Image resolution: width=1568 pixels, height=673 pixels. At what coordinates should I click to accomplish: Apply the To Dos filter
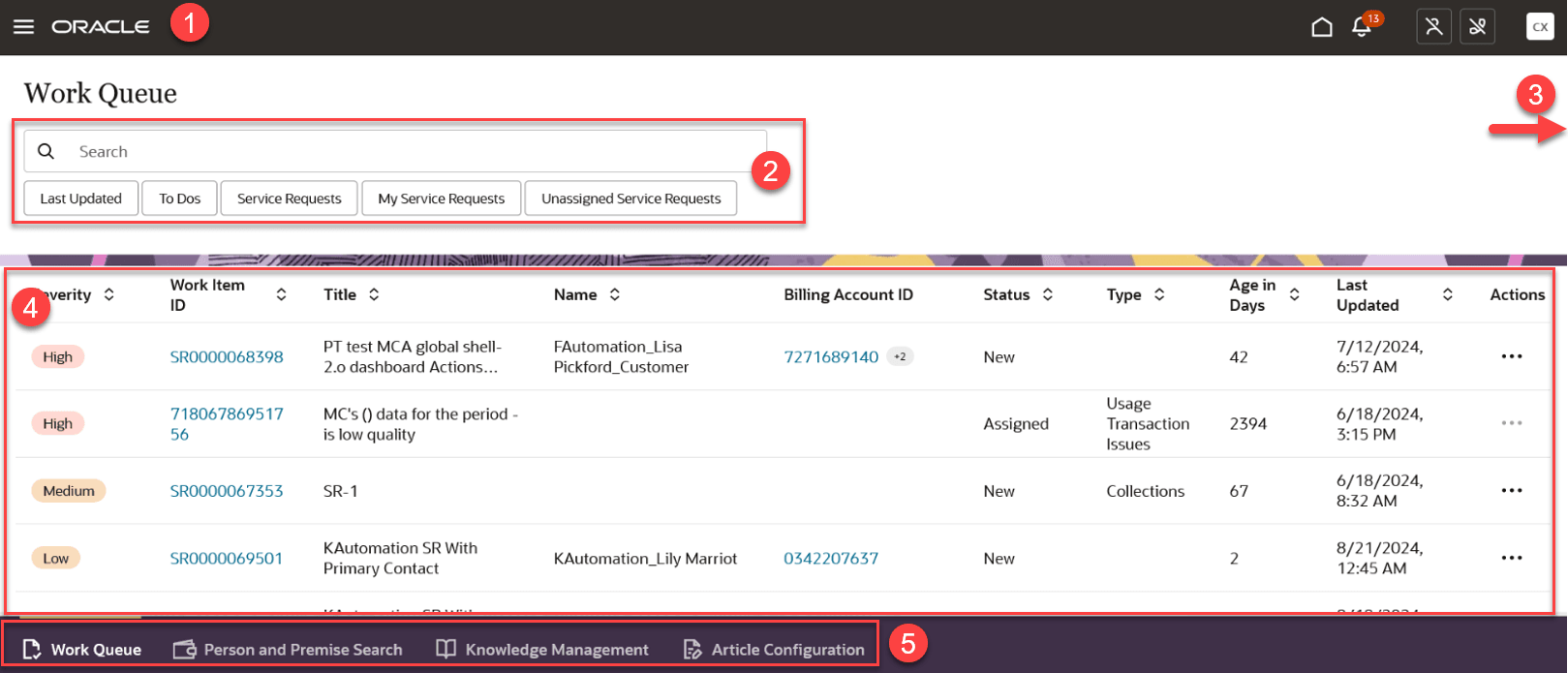point(180,199)
